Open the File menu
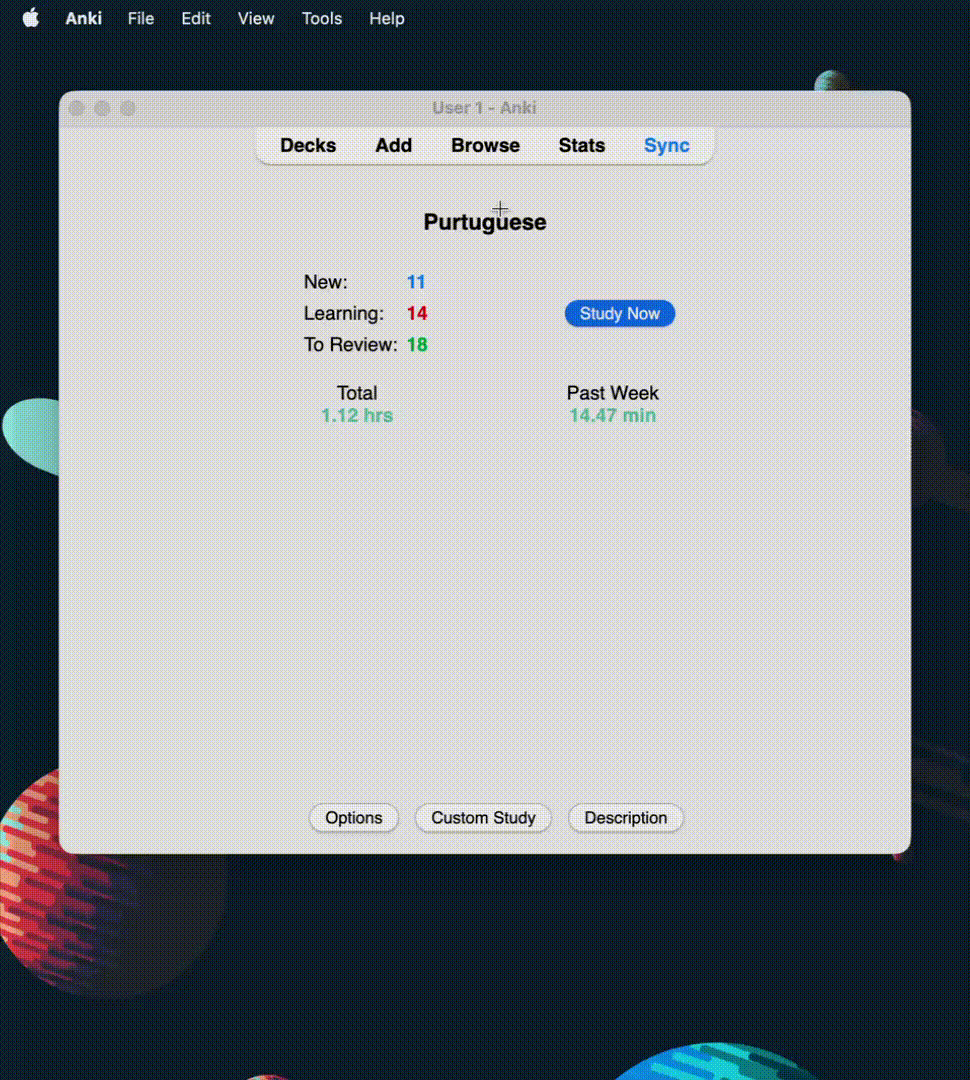Screen dimensions: 970x1080 click(x=141, y=18)
